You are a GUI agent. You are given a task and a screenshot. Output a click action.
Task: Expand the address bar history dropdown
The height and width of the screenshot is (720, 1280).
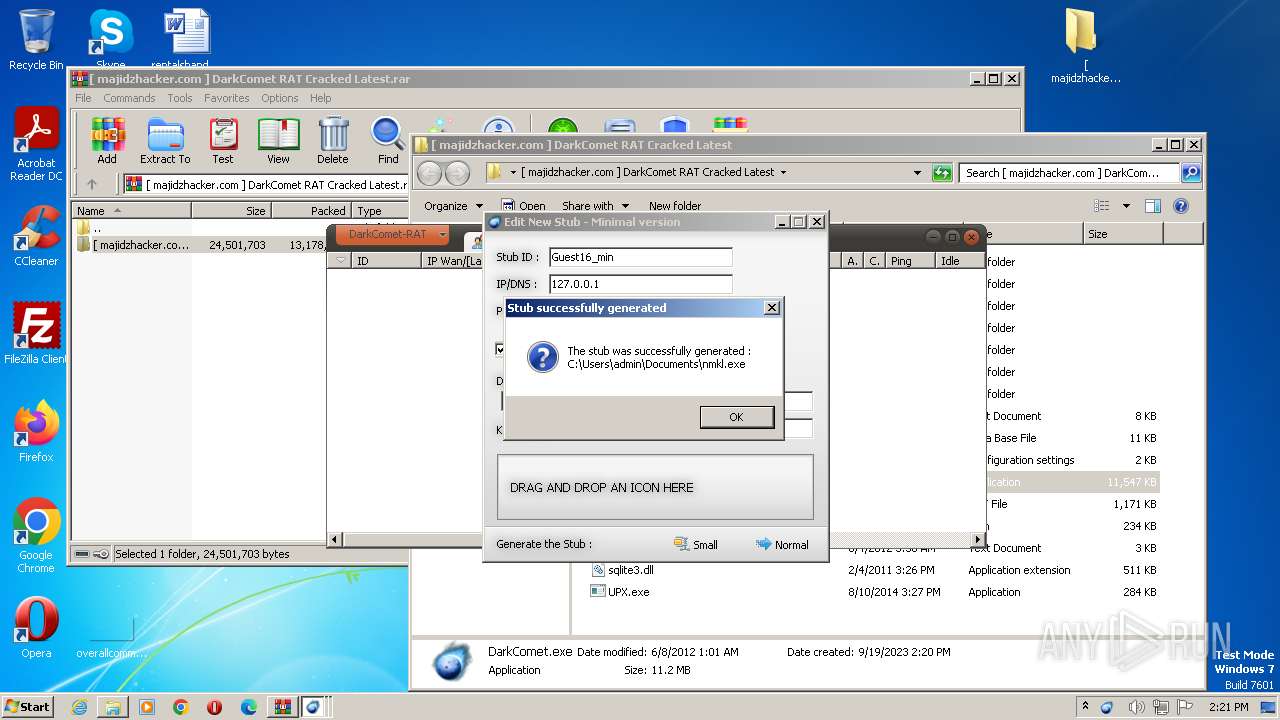(917, 173)
